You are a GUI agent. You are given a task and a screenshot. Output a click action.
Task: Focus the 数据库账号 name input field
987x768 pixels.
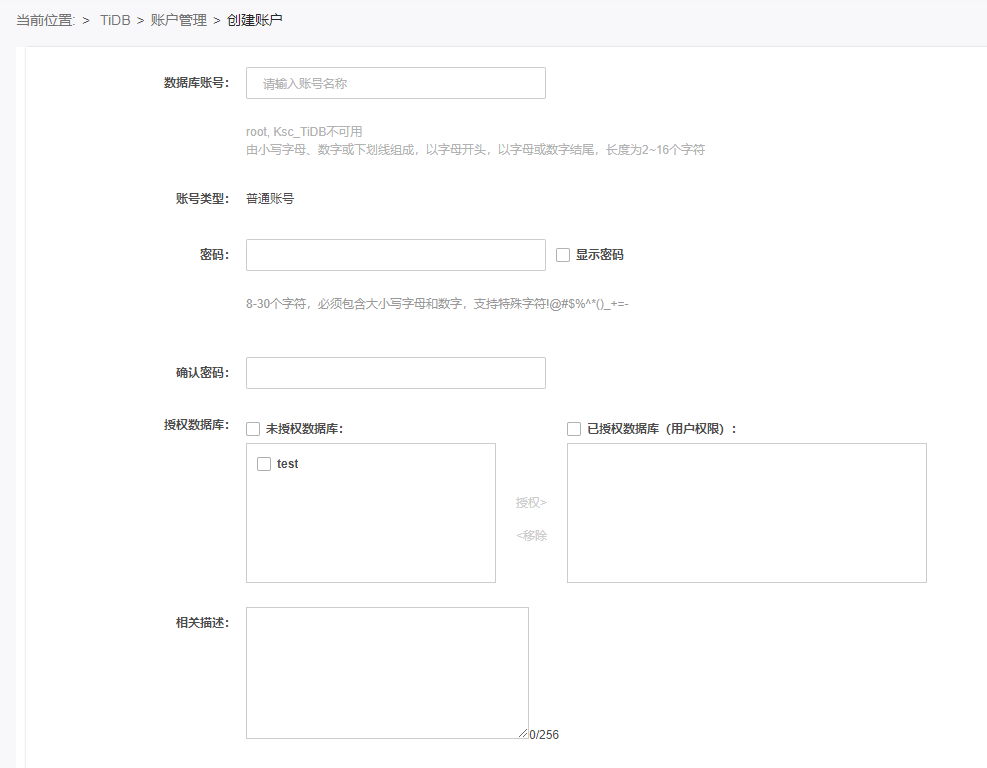[x=395, y=83]
